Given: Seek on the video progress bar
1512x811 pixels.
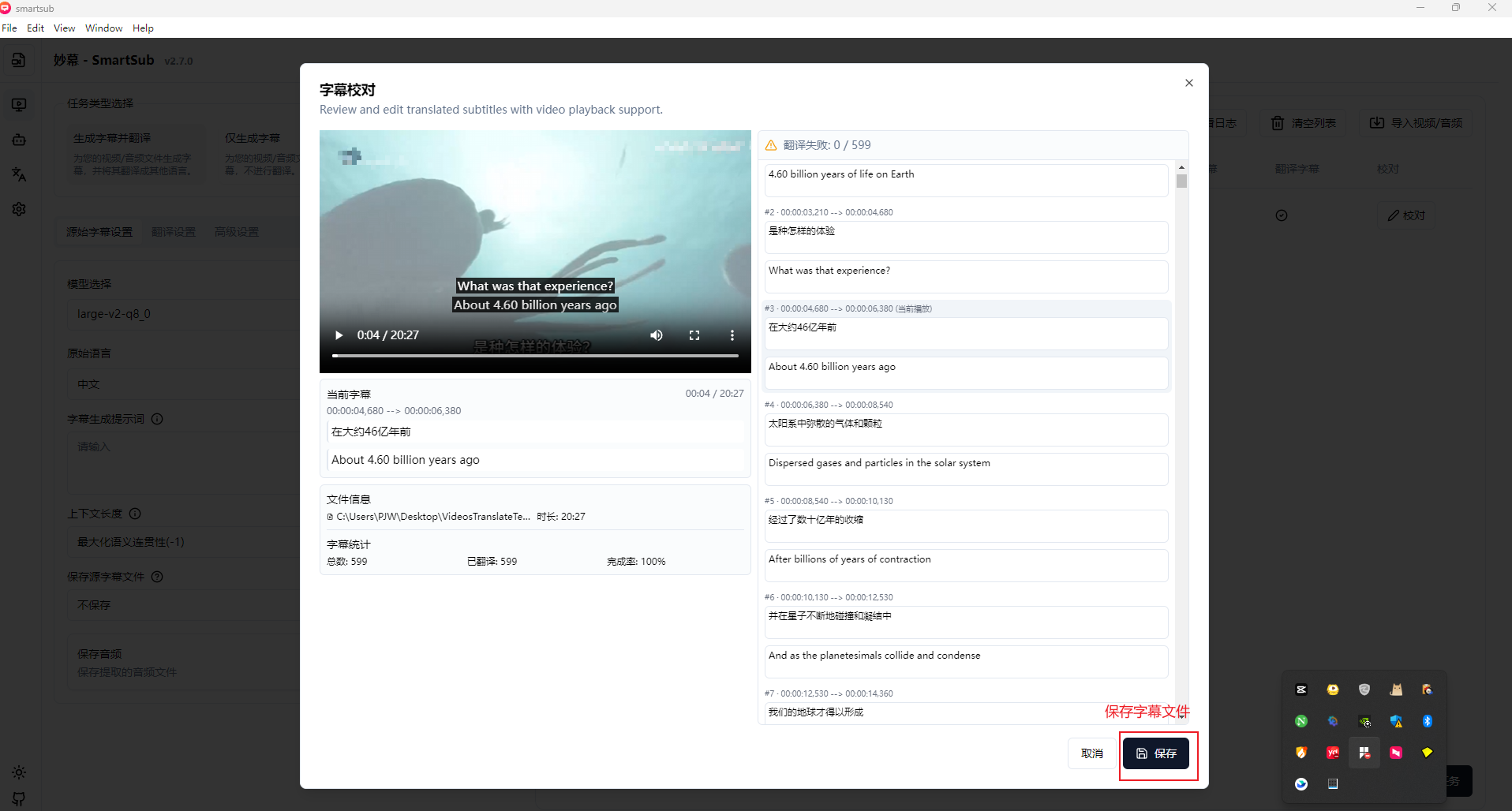Looking at the screenshot, I should click(535, 356).
